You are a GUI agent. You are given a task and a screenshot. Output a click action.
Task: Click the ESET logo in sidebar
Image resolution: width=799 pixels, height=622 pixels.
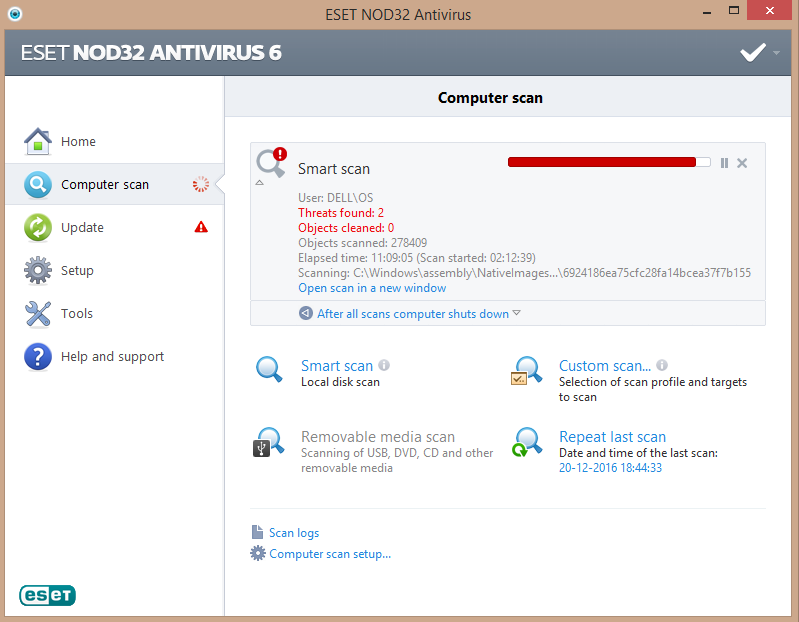coord(47,595)
